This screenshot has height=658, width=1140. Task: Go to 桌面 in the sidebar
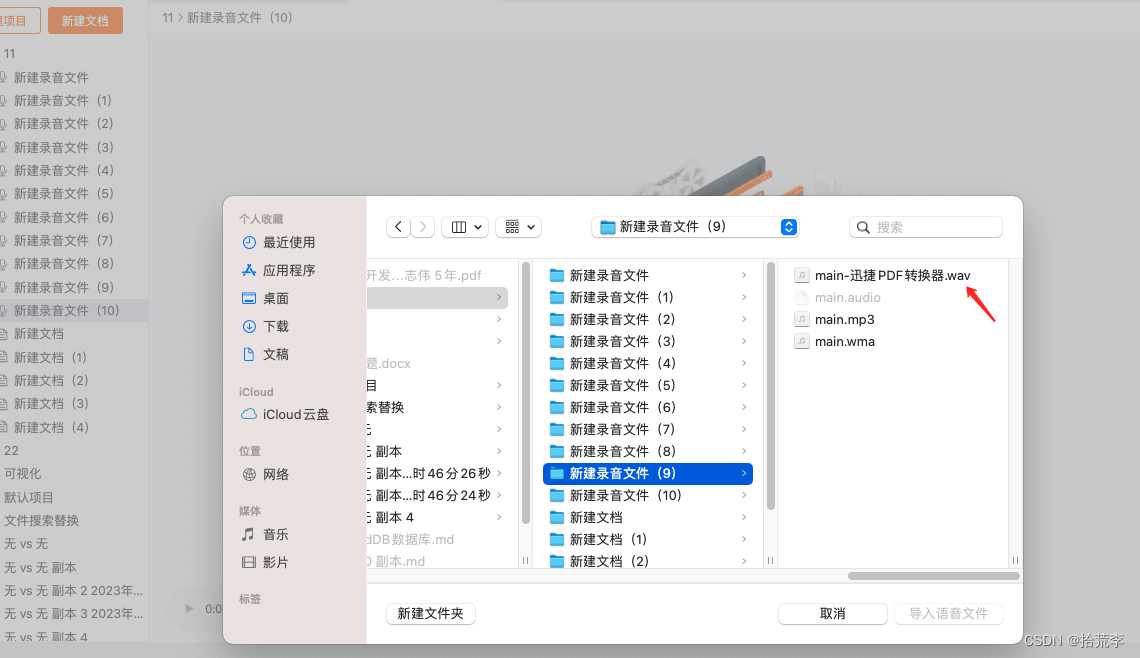point(276,298)
